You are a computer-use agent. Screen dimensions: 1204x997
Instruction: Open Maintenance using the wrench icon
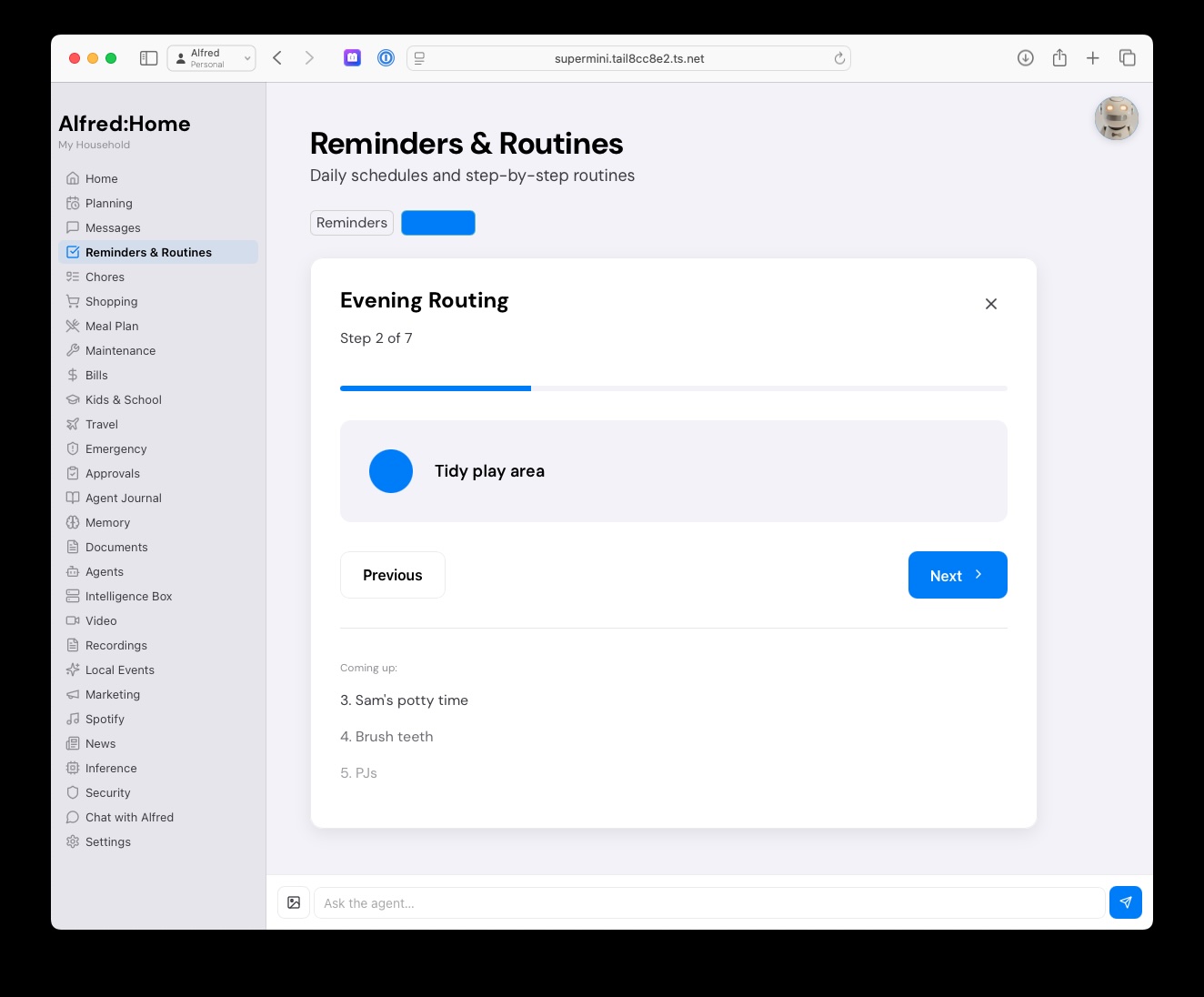[73, 350]
